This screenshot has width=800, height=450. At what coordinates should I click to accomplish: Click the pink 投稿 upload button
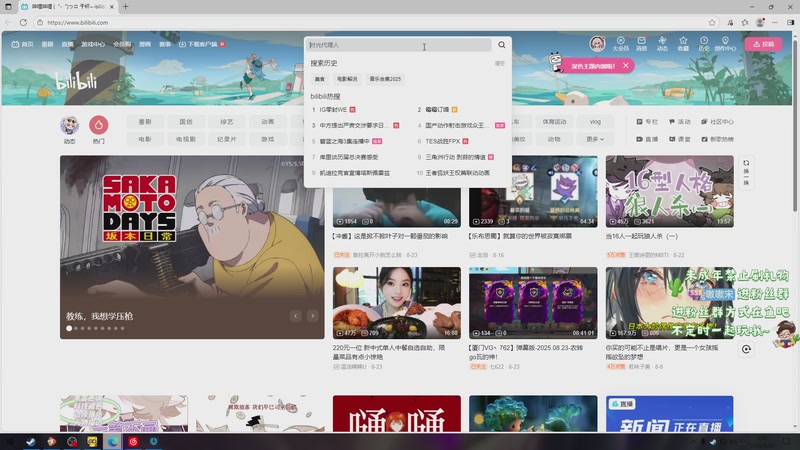[763, 44]
